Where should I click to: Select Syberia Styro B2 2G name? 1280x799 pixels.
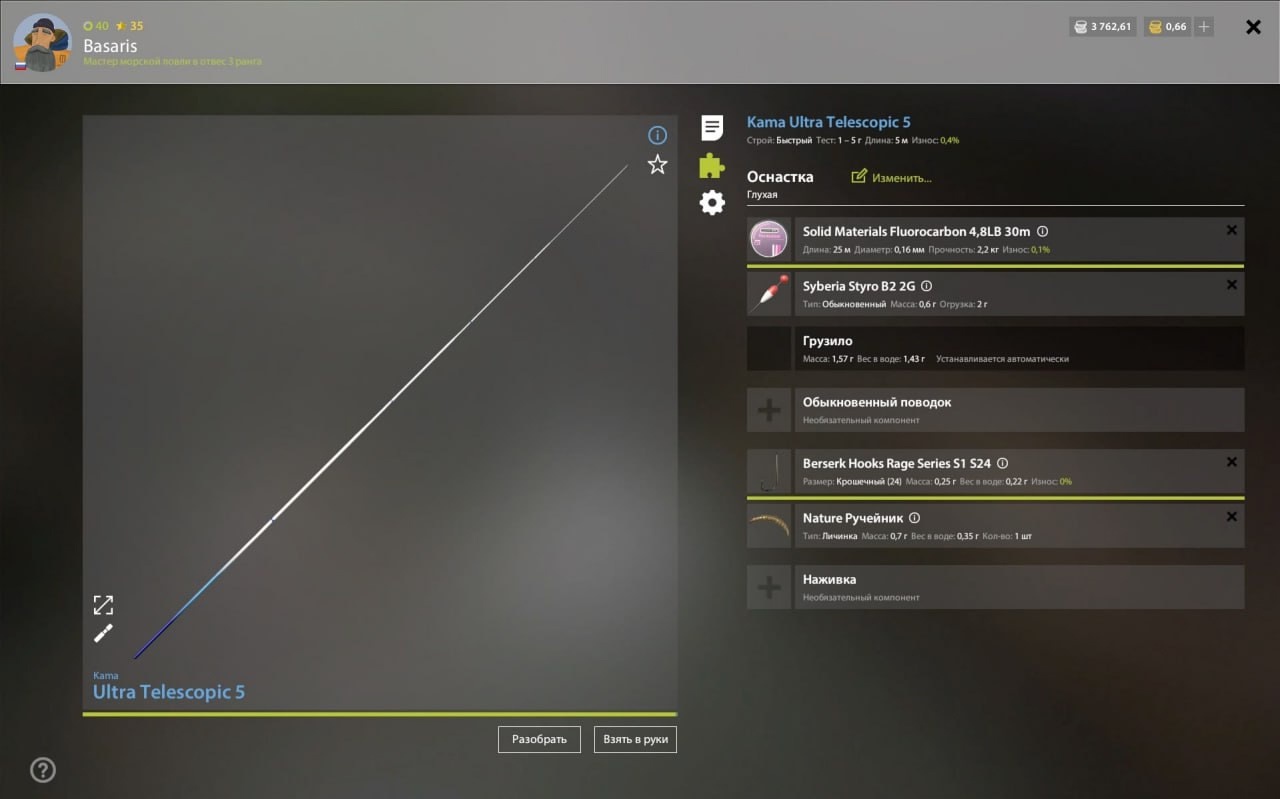(x=859, y=286)
